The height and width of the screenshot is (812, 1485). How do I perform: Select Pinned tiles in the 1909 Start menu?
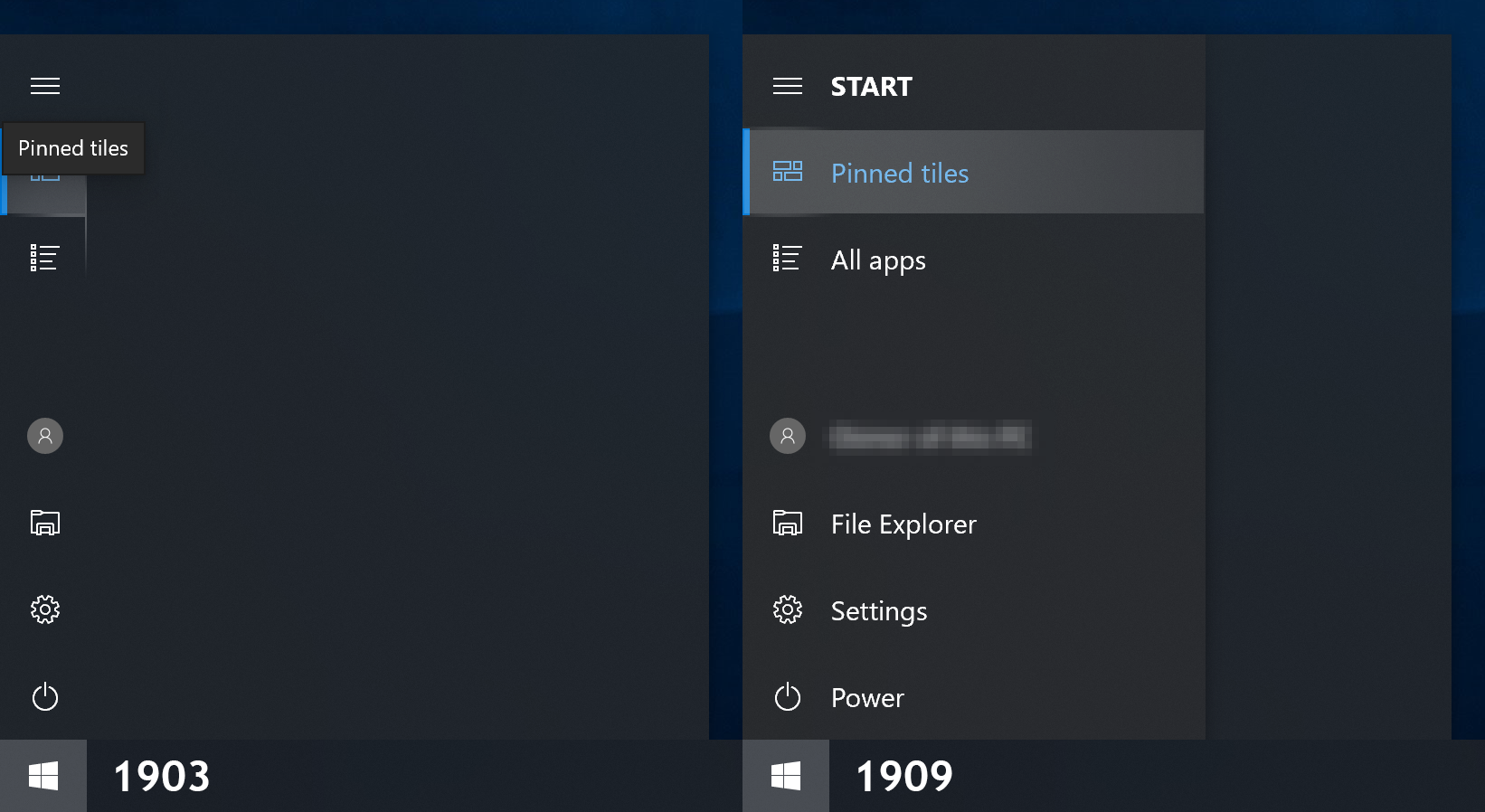point(973,173)
